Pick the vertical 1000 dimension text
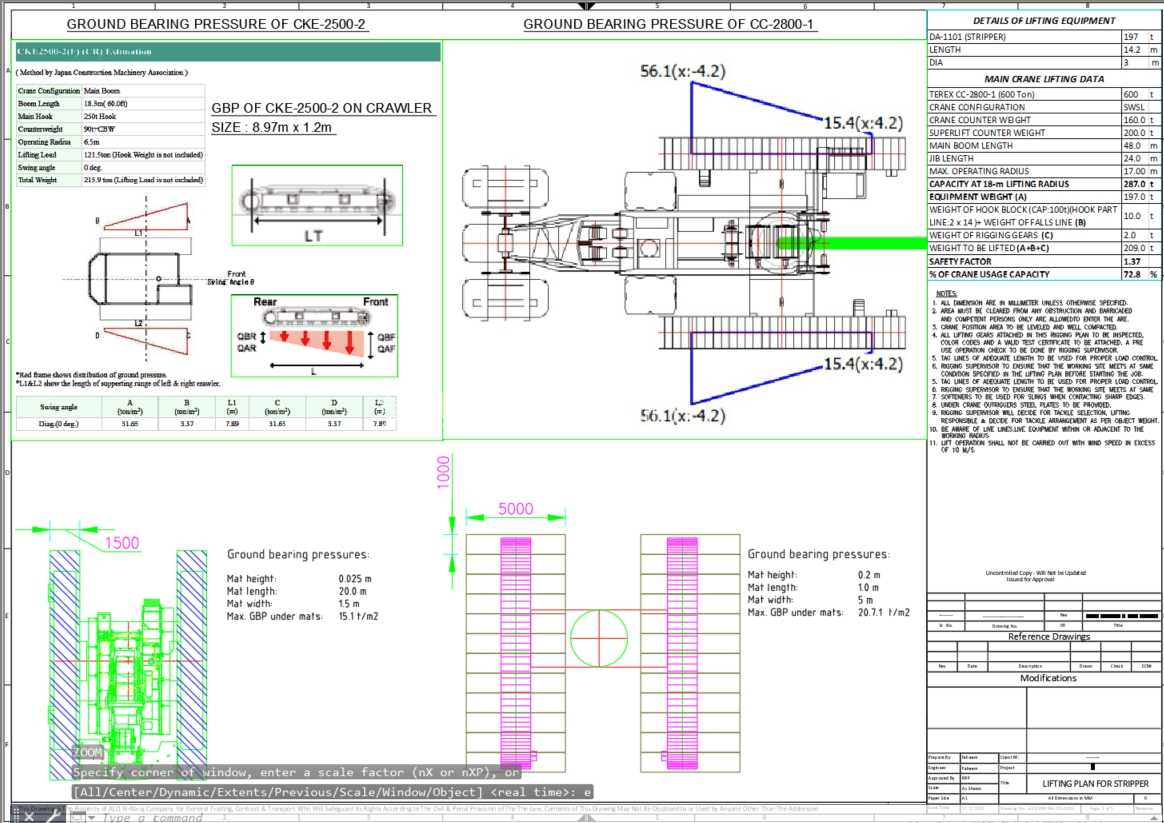This screenshot has height=823, width=1164. click(x=444, y=472)
